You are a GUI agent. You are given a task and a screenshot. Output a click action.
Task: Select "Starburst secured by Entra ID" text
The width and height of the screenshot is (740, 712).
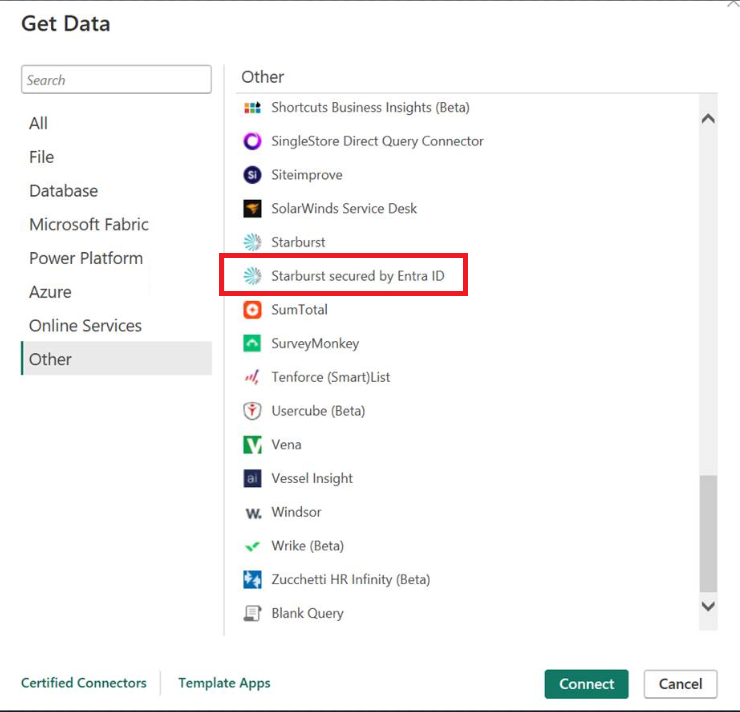tap(358, 276)
